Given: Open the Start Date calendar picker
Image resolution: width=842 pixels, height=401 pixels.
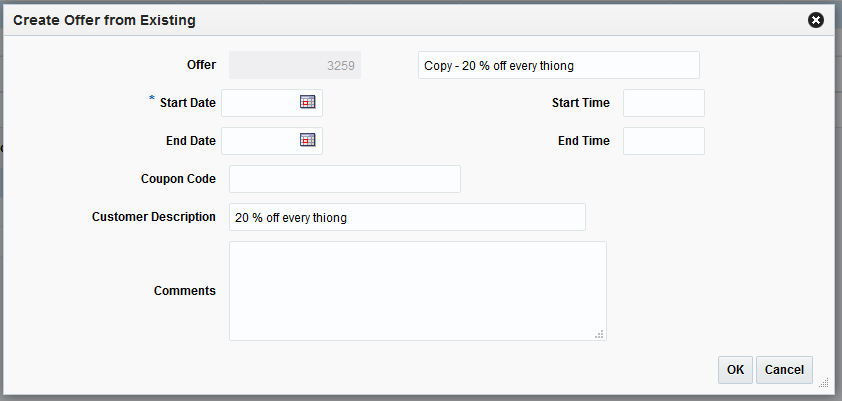Looking at the screenshot, I should click(x=308, y=102).
